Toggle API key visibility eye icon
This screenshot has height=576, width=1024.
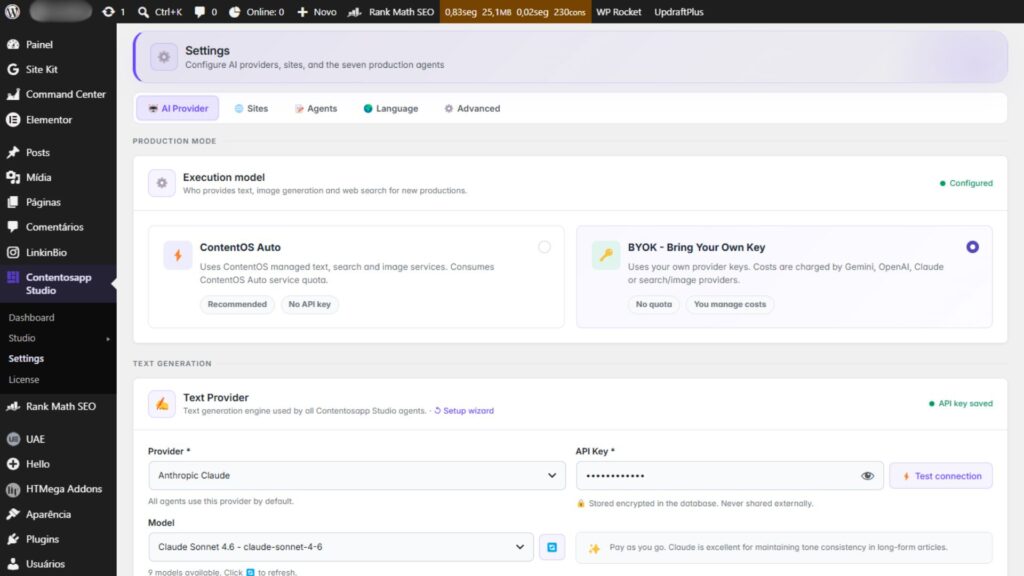[867, 476]
